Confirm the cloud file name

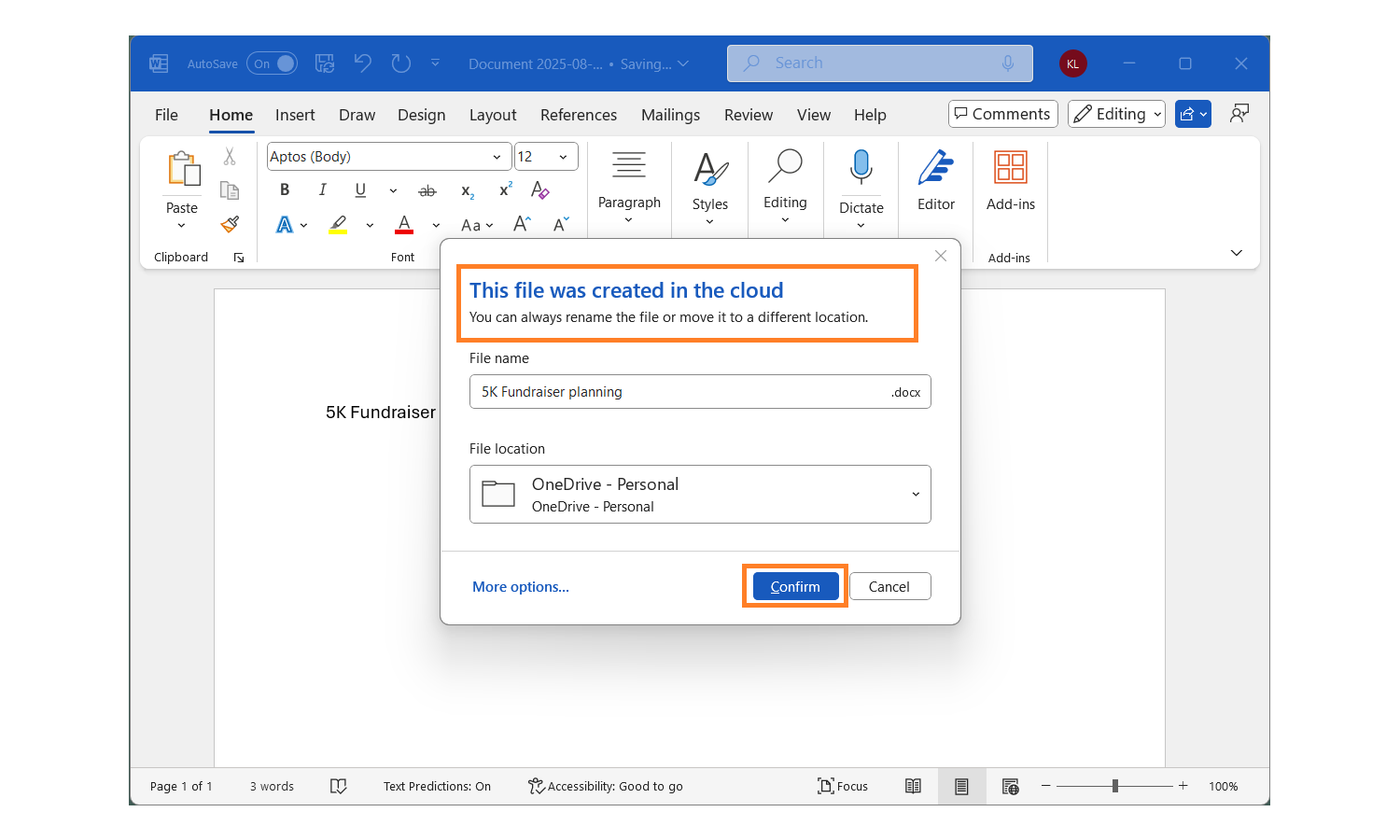point(794,585)
